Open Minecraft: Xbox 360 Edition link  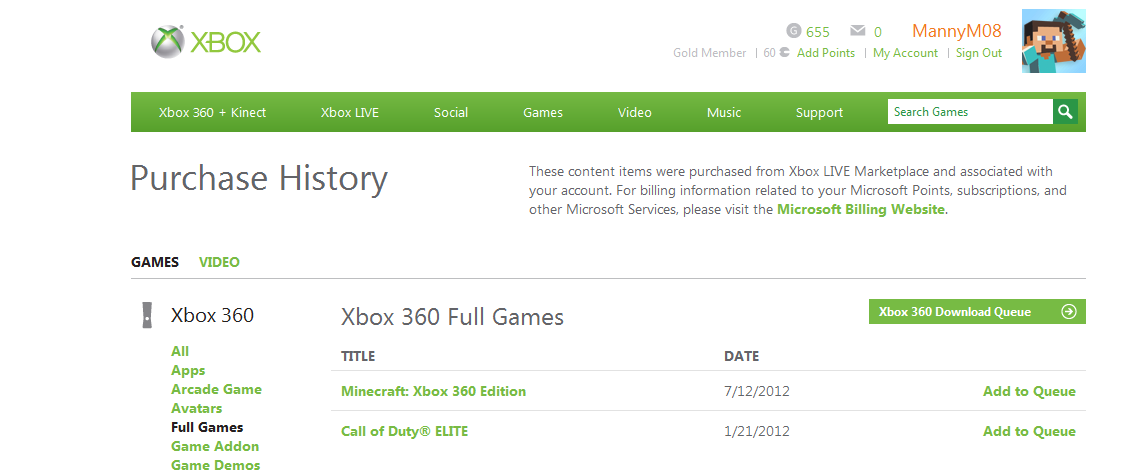tap(433, 391)
